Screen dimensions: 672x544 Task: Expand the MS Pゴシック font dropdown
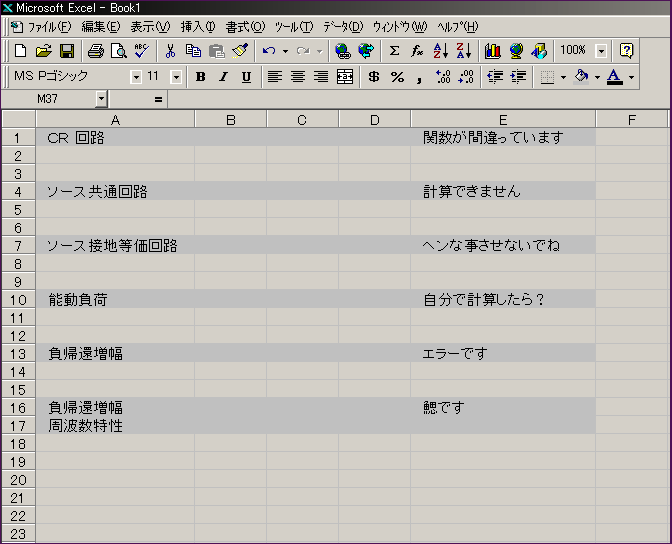136,76
